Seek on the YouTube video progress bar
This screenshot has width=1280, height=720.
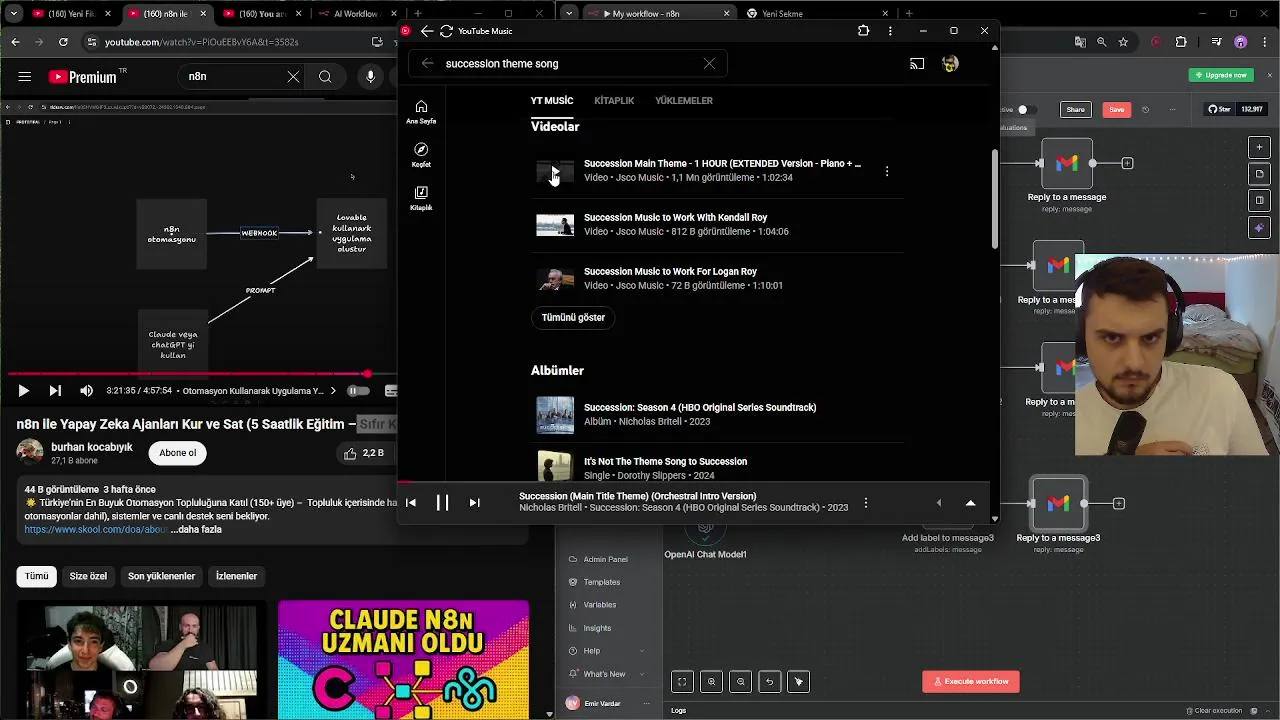(x=200, y=374)
